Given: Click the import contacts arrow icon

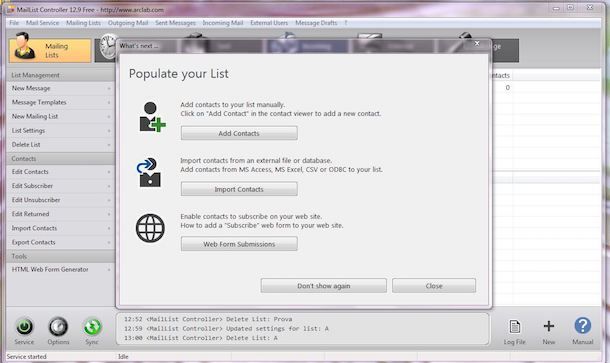Looking at the screenshot, I should click(x=149, y=172).
